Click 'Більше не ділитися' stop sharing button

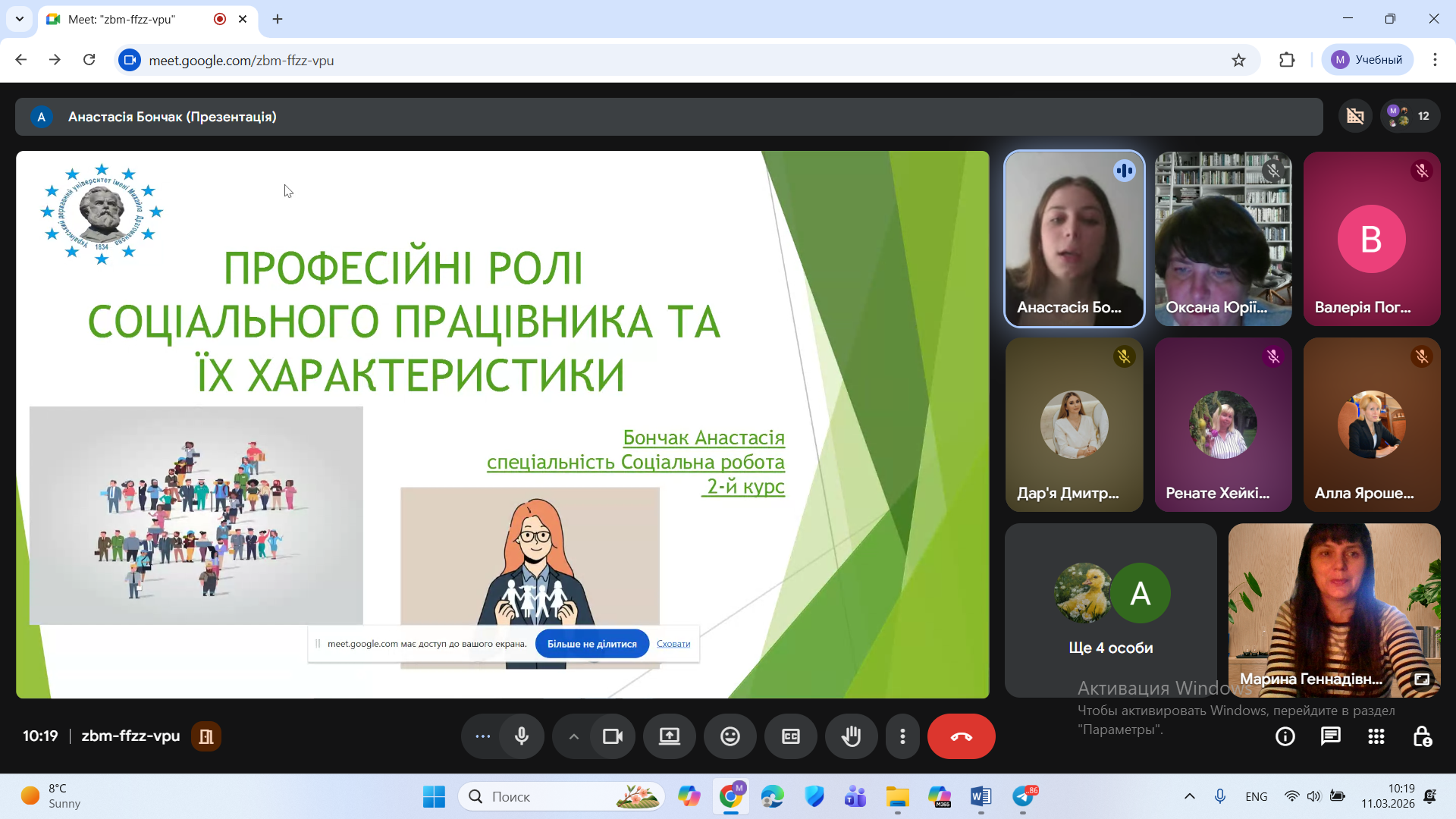(x=591, y=644)
